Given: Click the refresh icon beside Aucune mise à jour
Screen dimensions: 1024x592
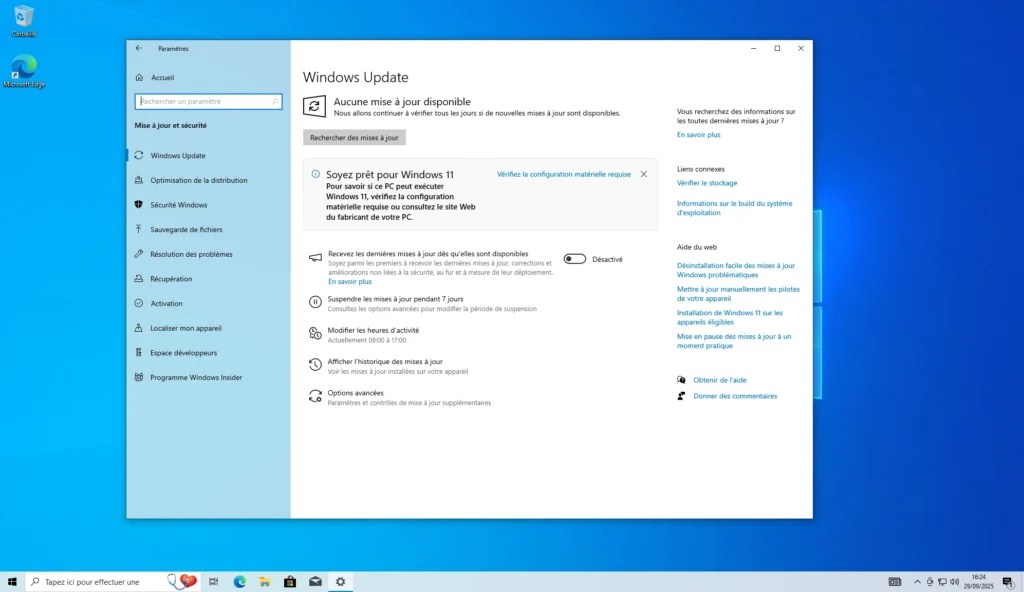Looking at the screenshot, I should 314,106.
